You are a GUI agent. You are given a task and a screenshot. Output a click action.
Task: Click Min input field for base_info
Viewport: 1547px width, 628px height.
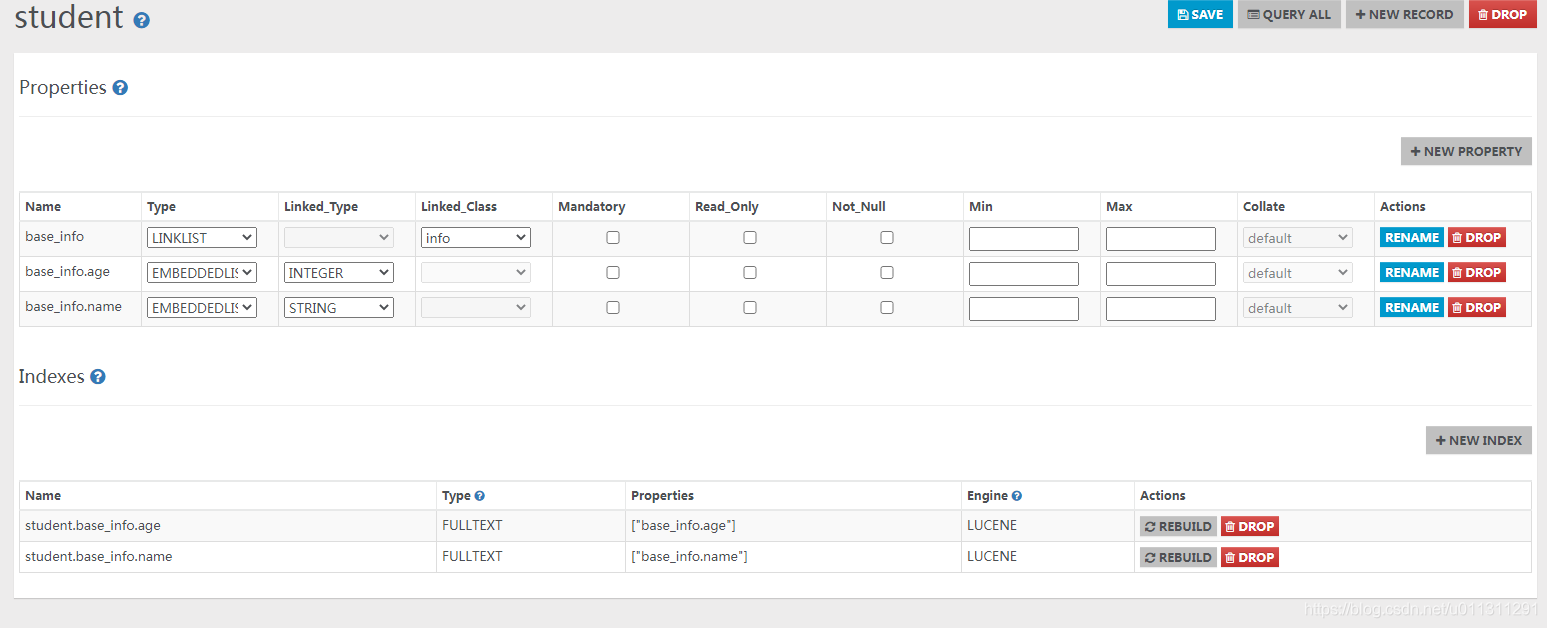[1024, 239]
